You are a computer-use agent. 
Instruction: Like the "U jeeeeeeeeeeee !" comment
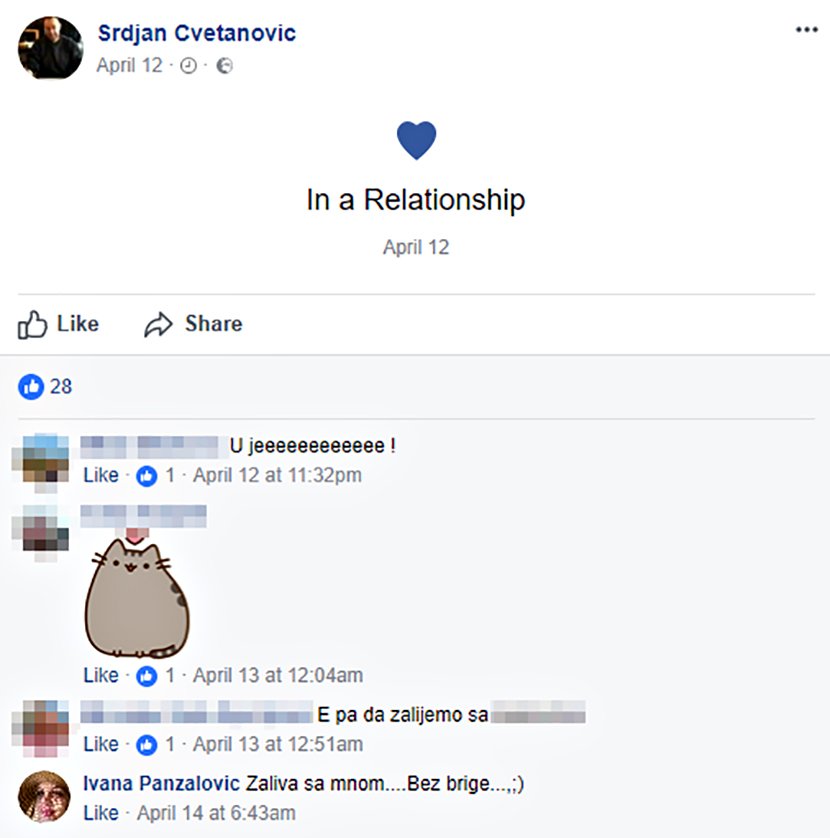pos(101,475)
